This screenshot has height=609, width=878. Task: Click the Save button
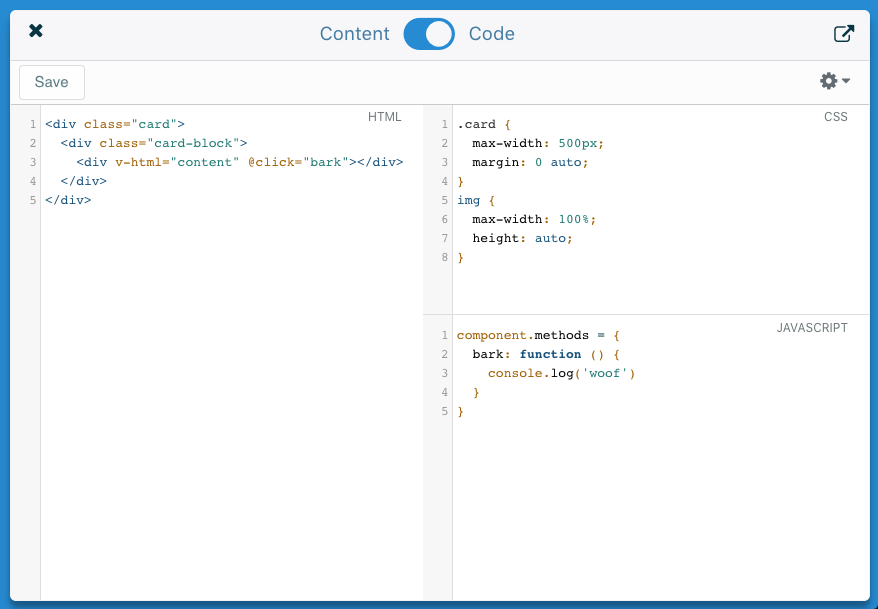click(x=52, y=82)
